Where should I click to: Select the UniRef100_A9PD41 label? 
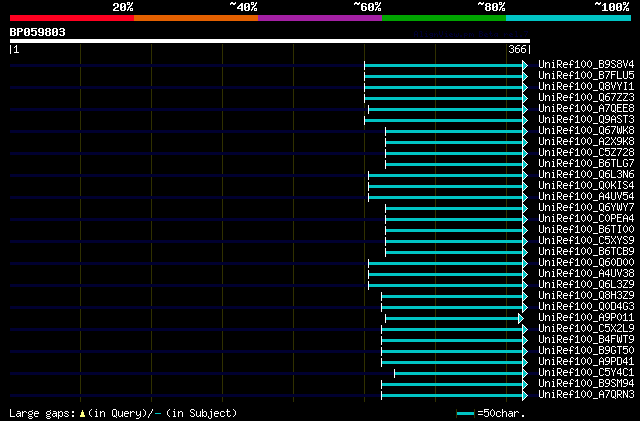coord(586,362)
